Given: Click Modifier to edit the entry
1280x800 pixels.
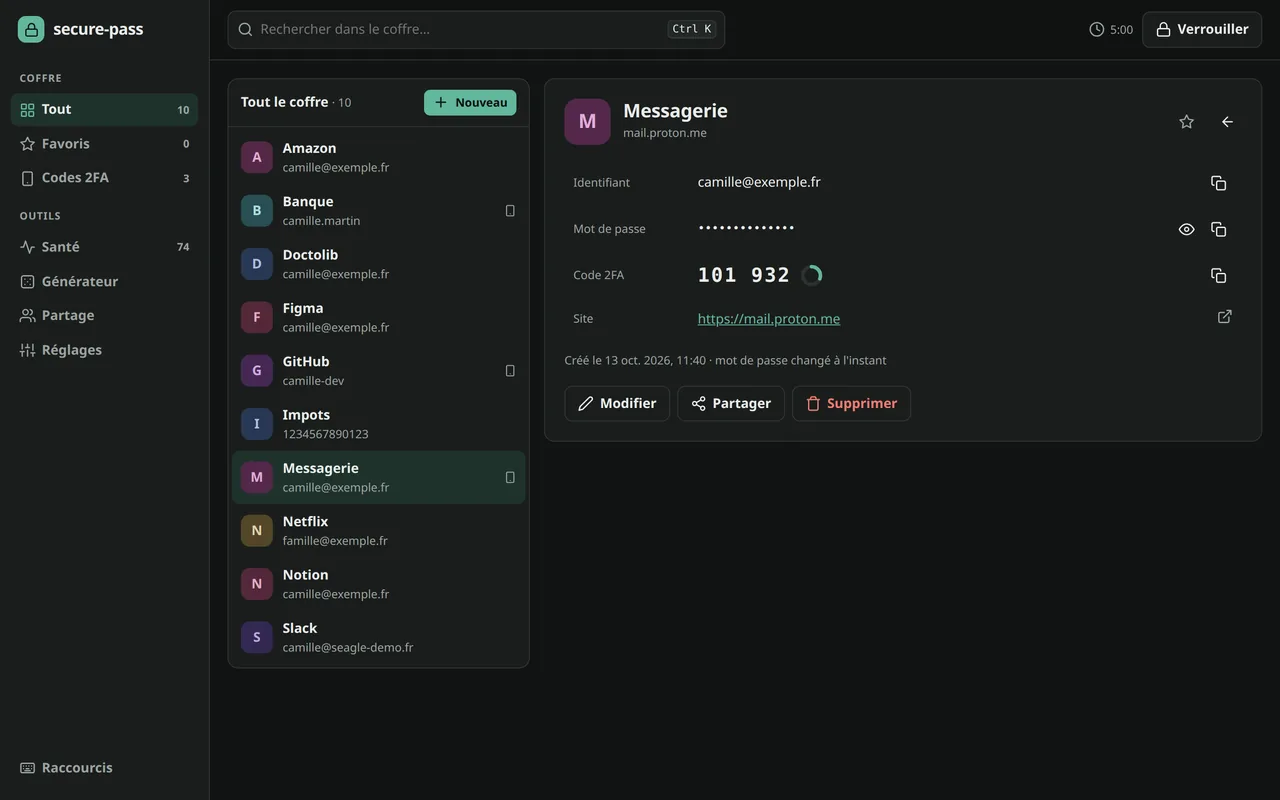Looking at the screenshot, I should [x=617, y=404].
